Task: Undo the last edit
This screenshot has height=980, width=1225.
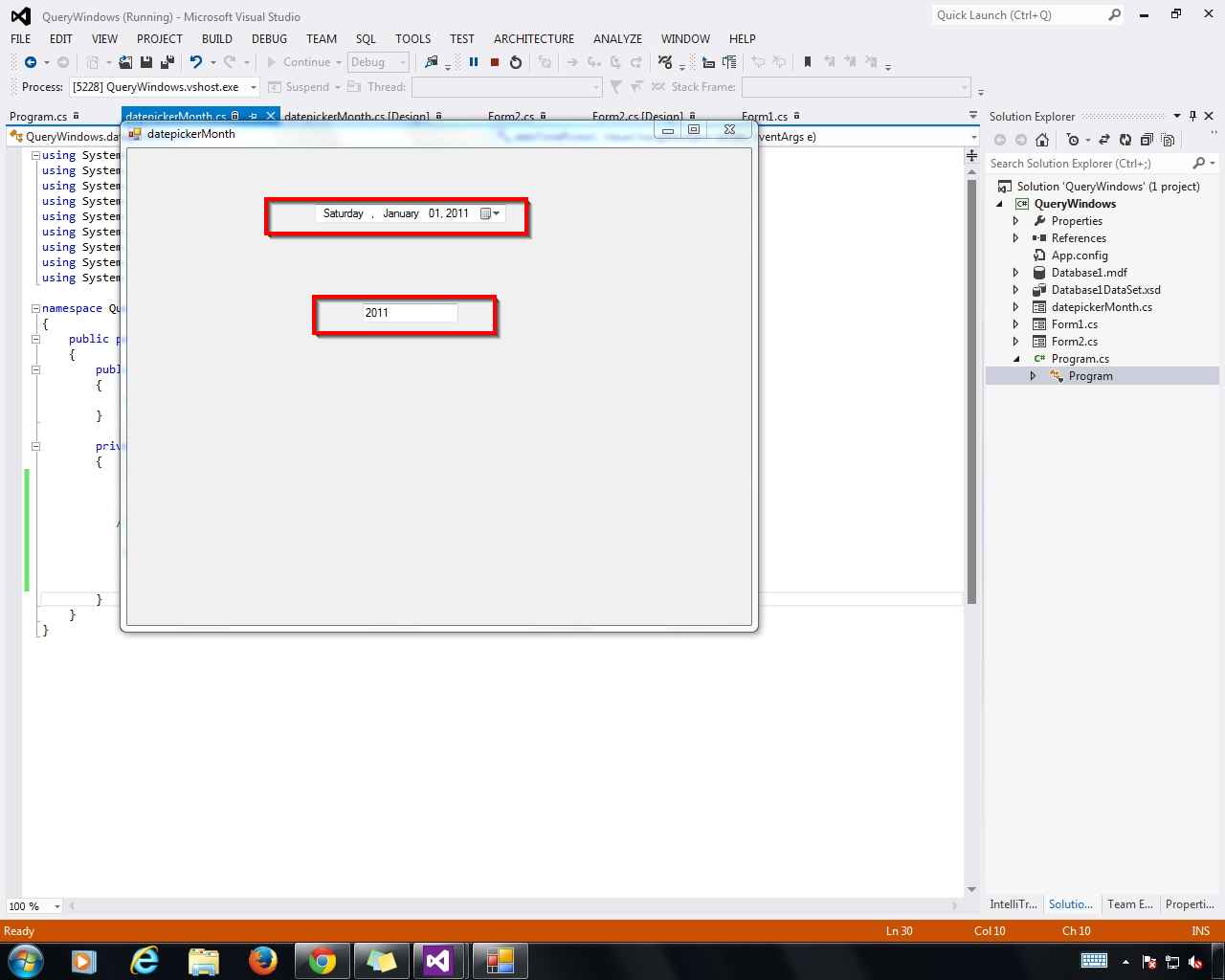Action: [196, 61]
